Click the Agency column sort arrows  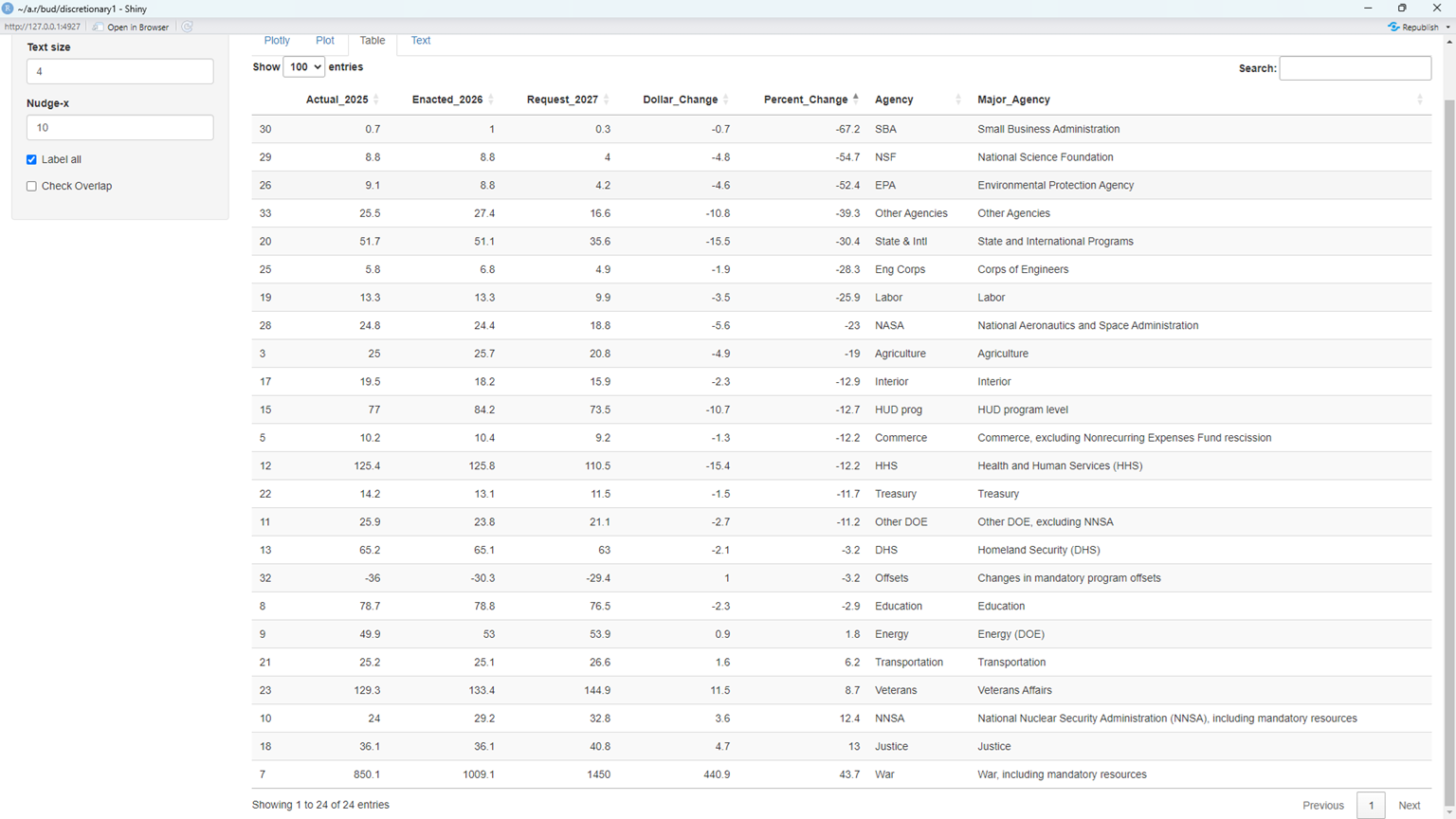point(957,100)
